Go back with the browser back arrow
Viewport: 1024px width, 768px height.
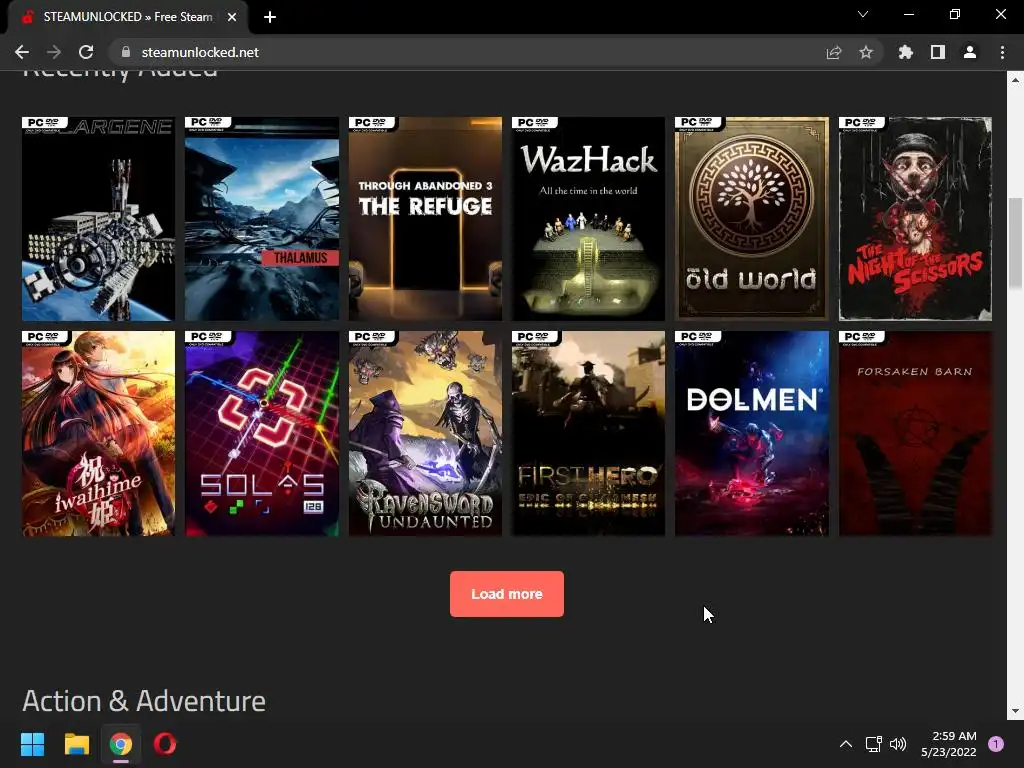22,52
